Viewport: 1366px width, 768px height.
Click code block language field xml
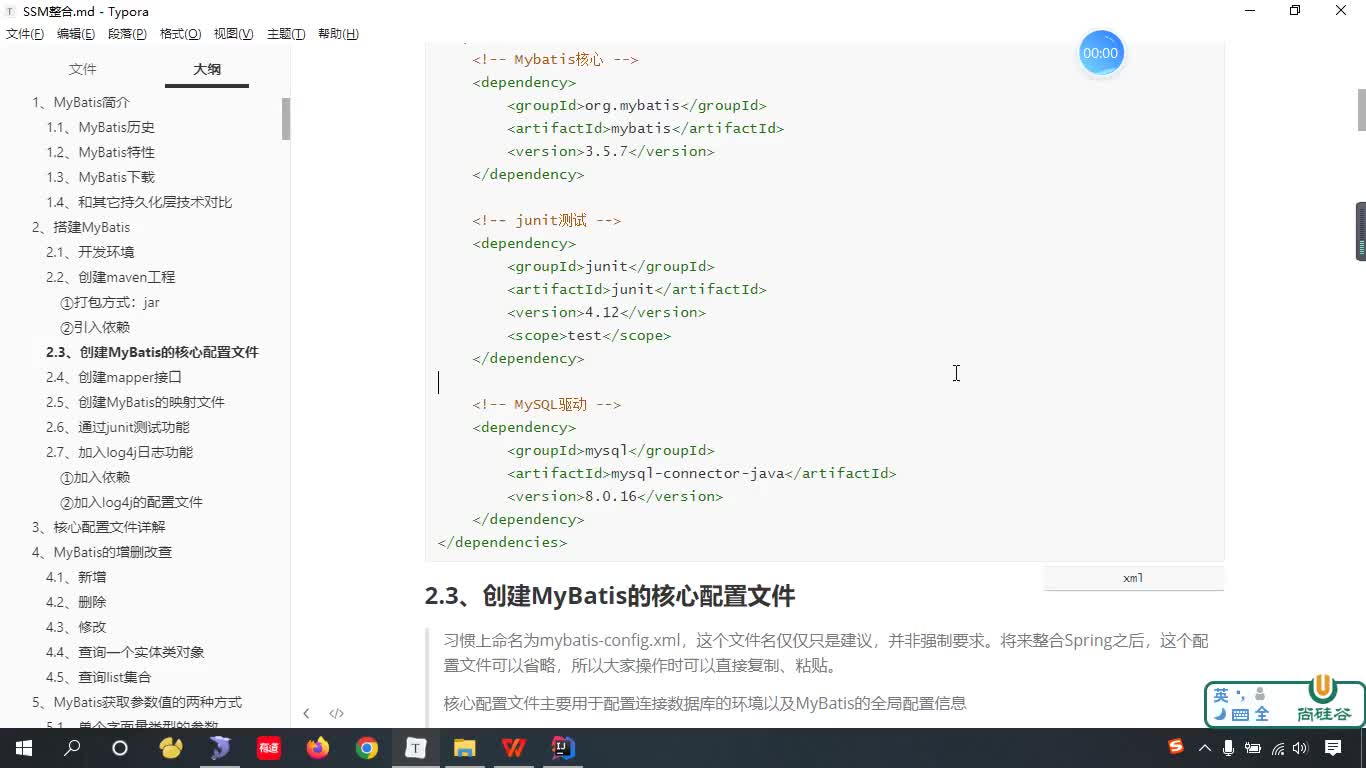tap(1134, 578)
